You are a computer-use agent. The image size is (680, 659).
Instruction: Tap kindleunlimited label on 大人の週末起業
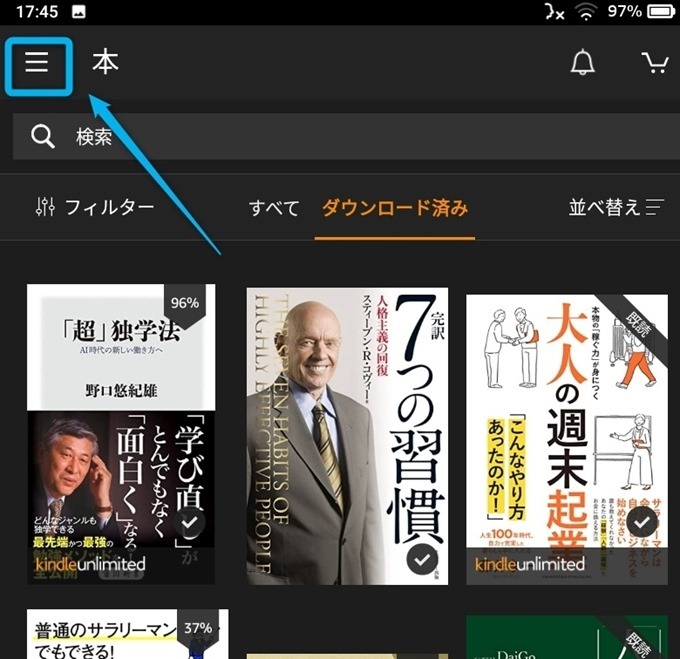(x=530, y=564)
